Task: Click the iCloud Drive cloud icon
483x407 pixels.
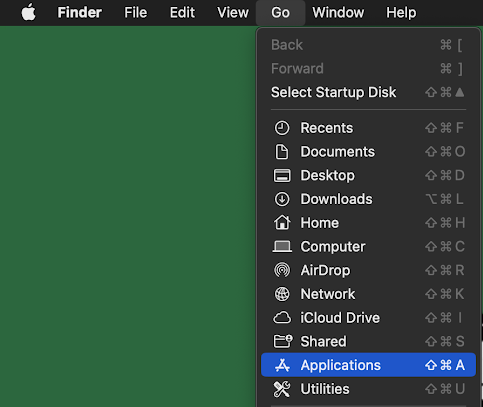Action: click(282, 318)
